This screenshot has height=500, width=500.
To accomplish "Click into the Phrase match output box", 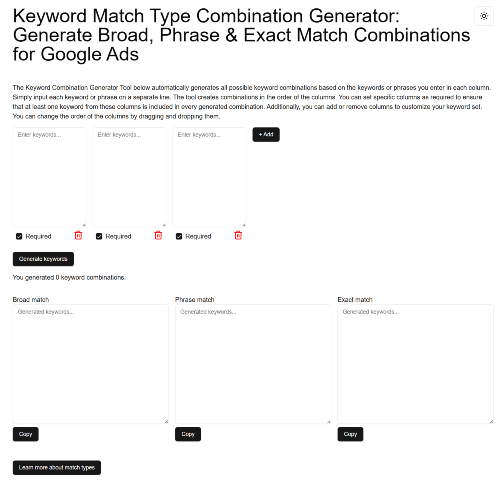I will tap(253, 364).
